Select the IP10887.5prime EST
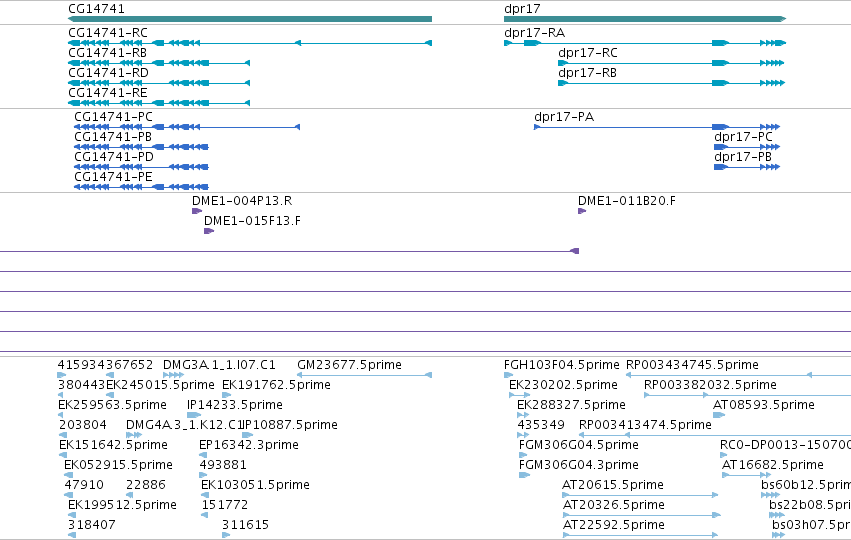 [x=247, y=435]
